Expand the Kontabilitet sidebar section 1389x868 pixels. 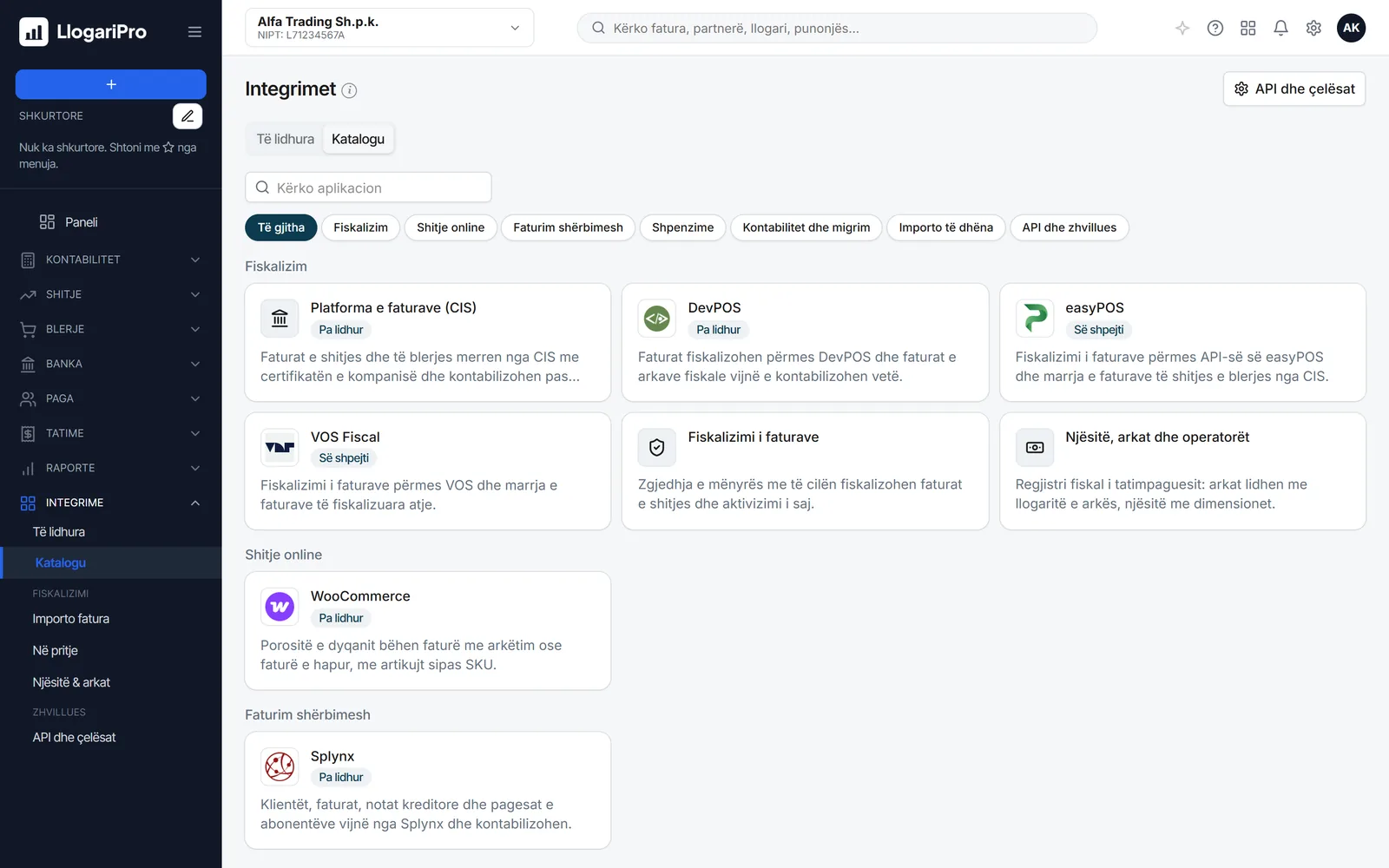(111, 260)
